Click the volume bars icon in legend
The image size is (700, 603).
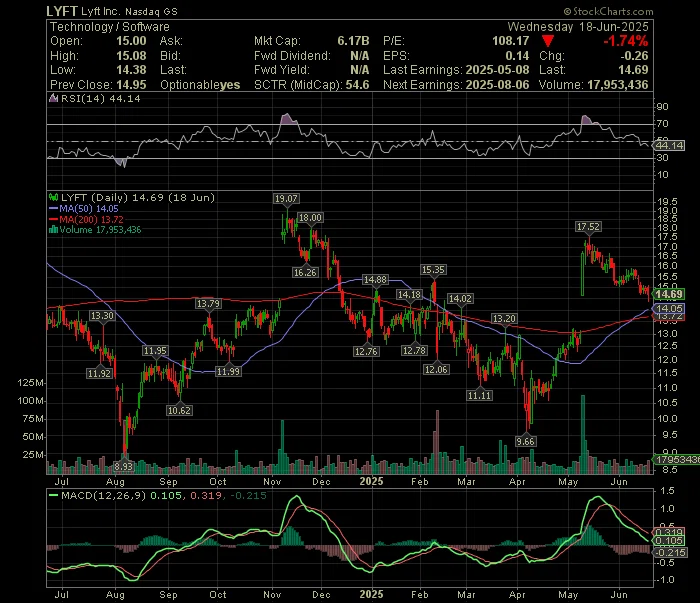pos(54,230)
